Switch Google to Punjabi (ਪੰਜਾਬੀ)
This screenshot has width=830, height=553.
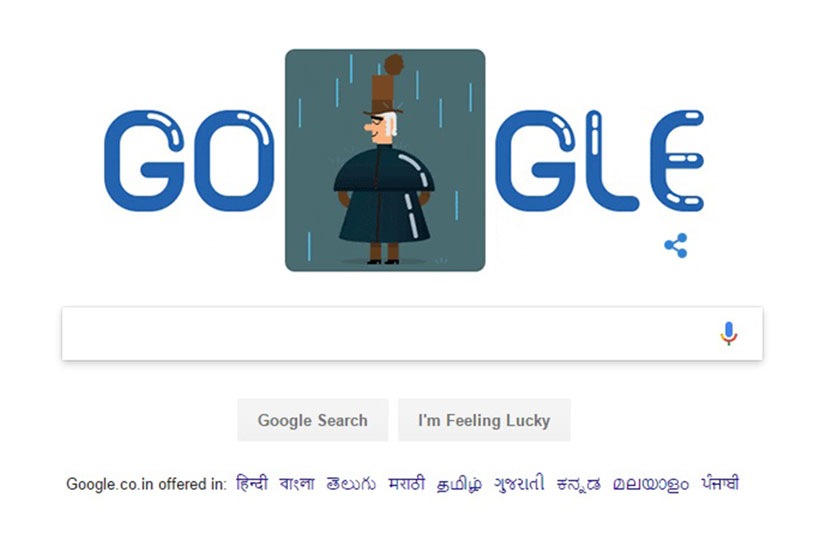(720, 483)
